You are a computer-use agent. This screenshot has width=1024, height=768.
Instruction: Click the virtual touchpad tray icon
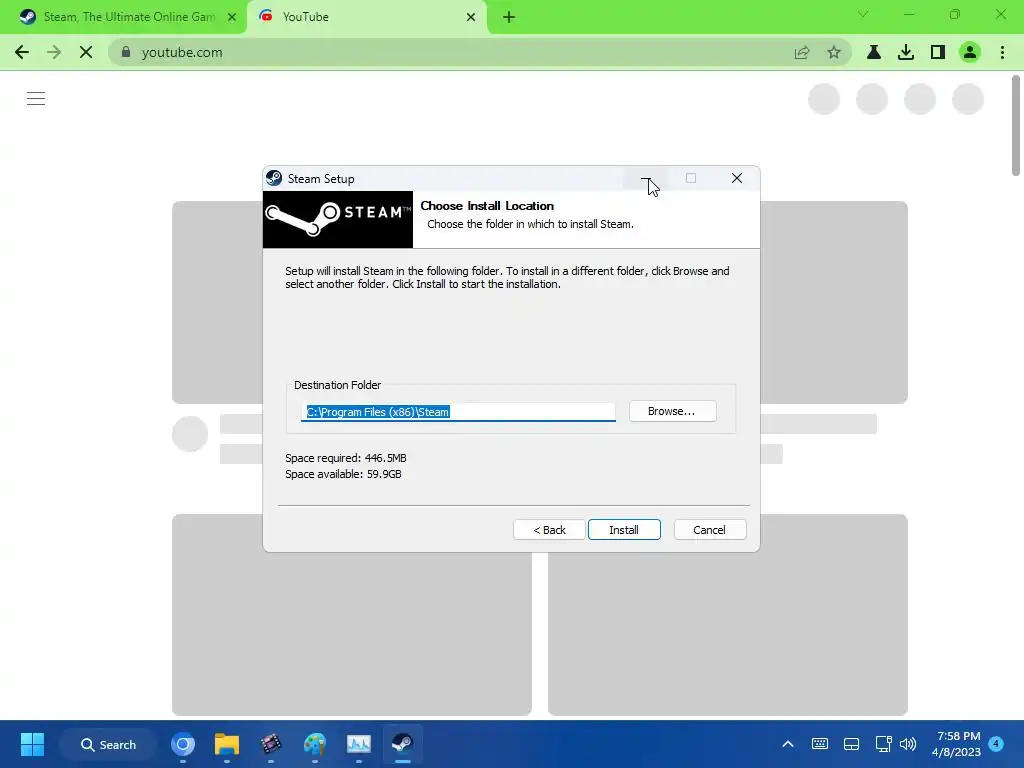(x=852, y=744)
